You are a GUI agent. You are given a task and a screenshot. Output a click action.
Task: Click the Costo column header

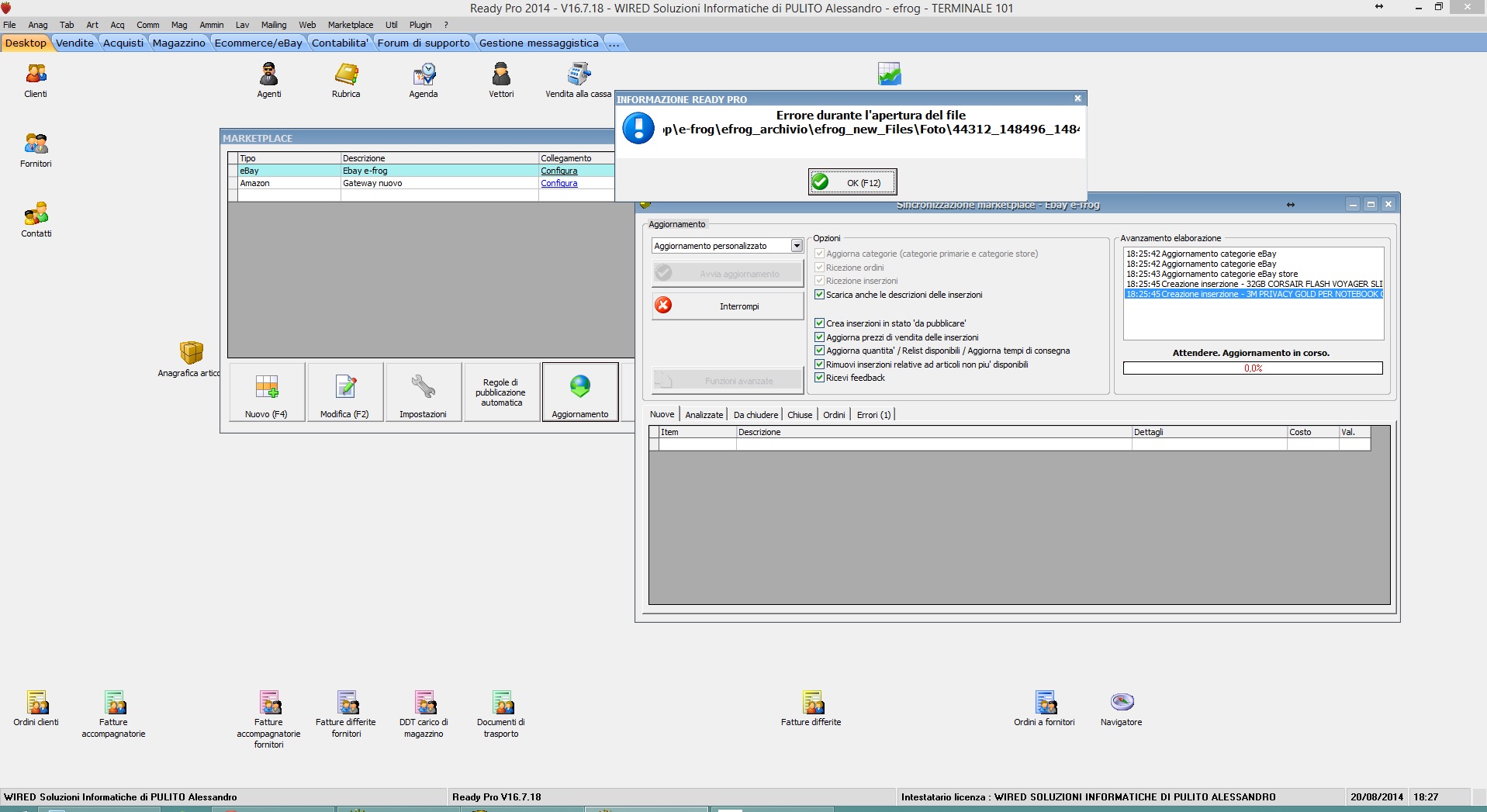click(x=1313, y=432)
